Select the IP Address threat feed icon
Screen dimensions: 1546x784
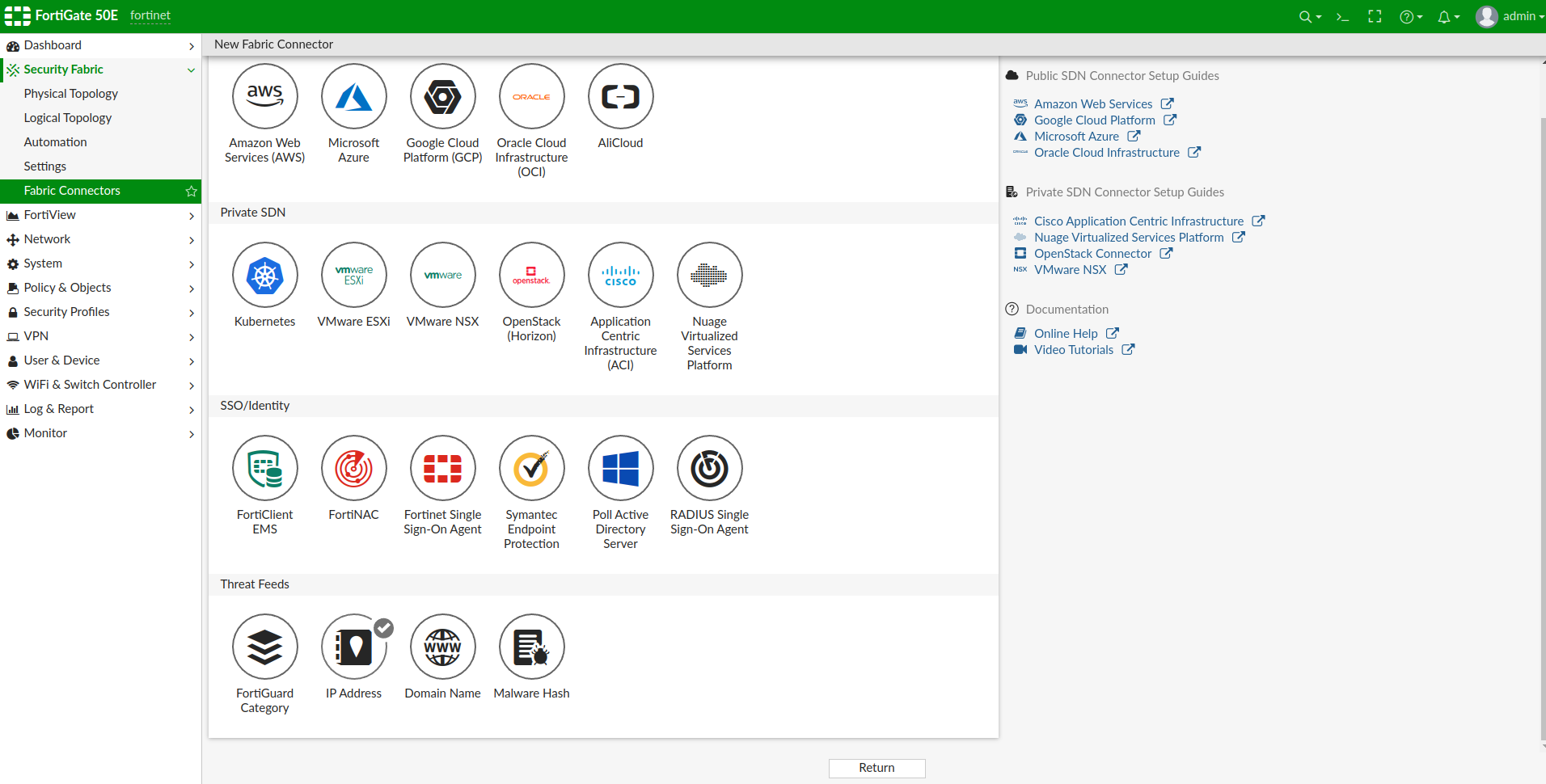tap(354, 647)
